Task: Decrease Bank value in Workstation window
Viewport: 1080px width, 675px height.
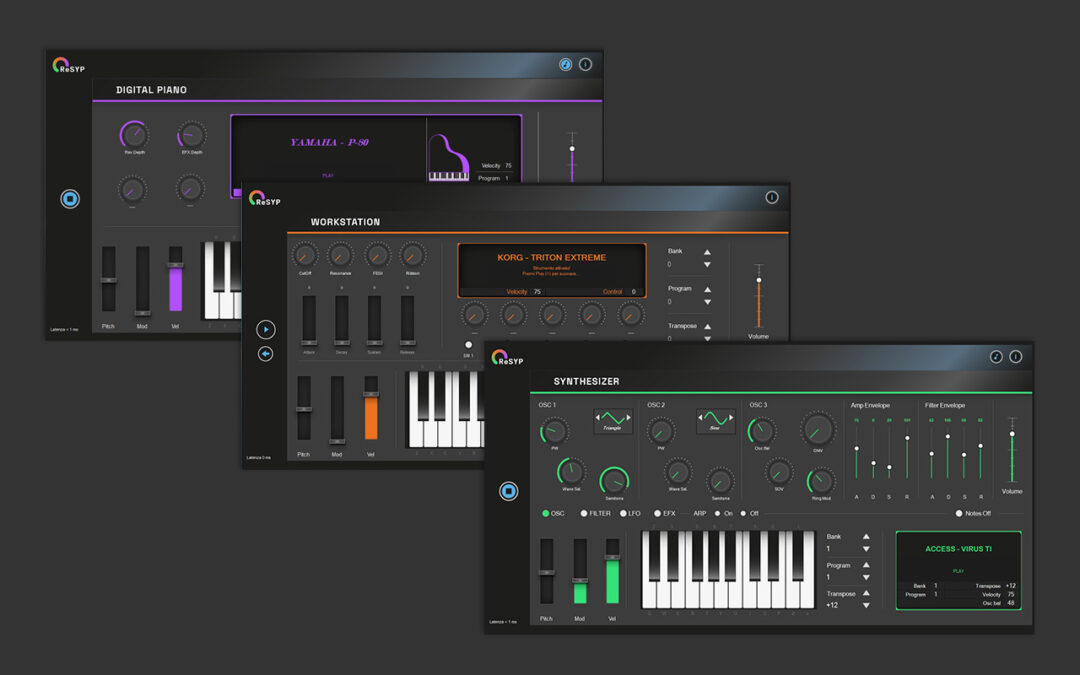Action: pyautogui.click(x=707, y=264)
